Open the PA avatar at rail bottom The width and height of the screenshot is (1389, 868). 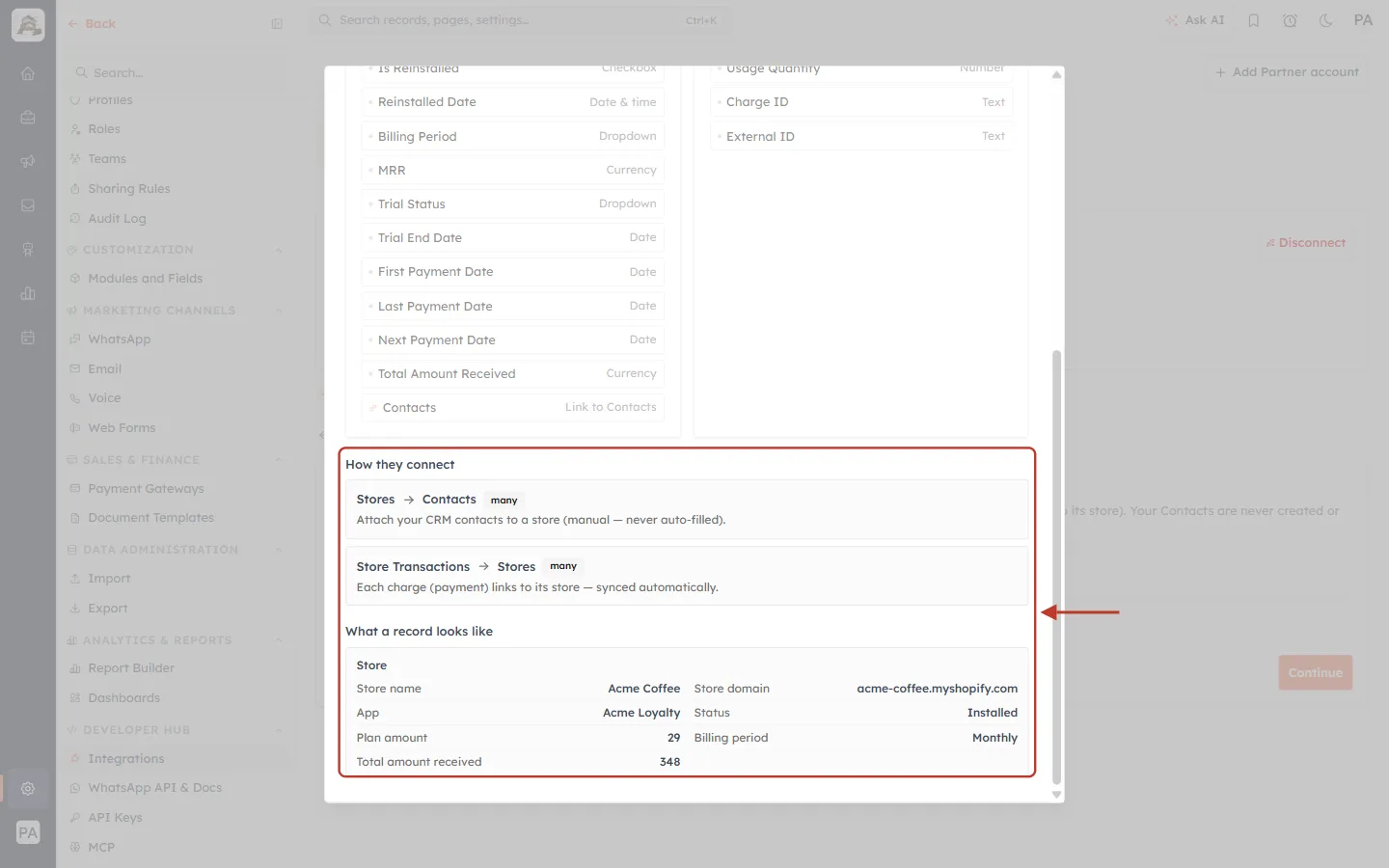[28, 832]
